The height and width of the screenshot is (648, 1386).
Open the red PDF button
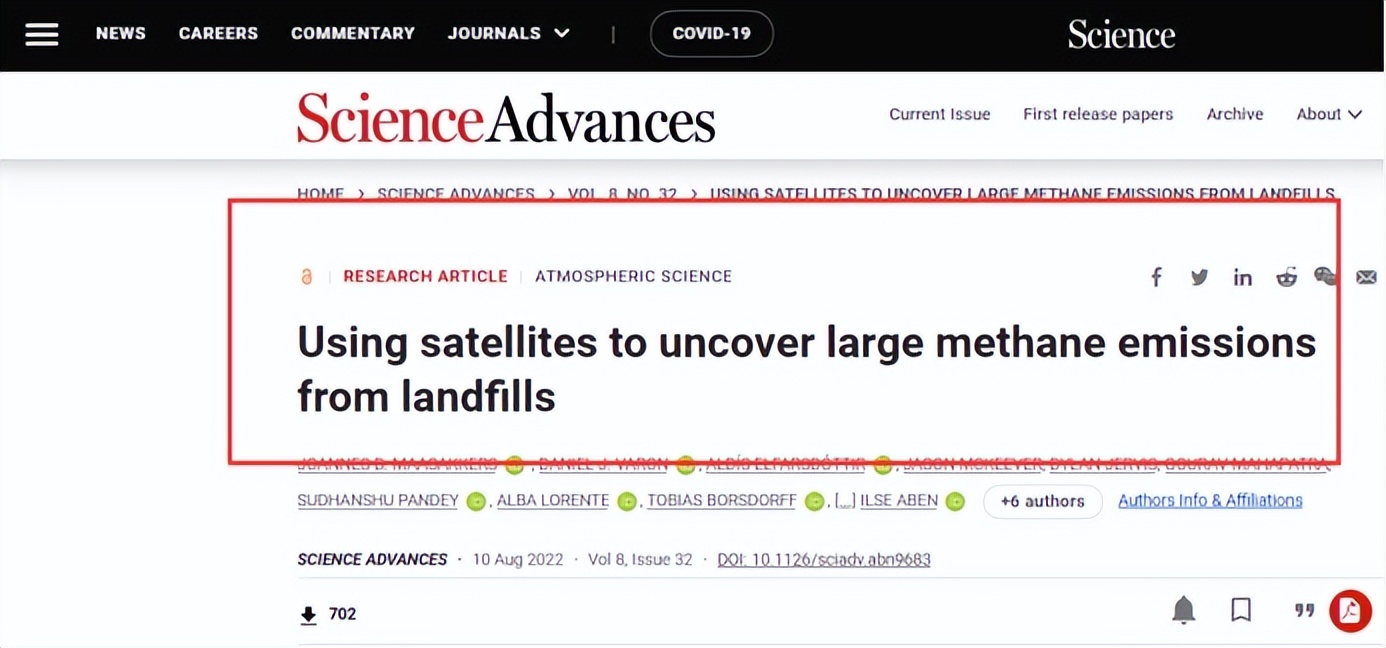tap(1350, 611)
